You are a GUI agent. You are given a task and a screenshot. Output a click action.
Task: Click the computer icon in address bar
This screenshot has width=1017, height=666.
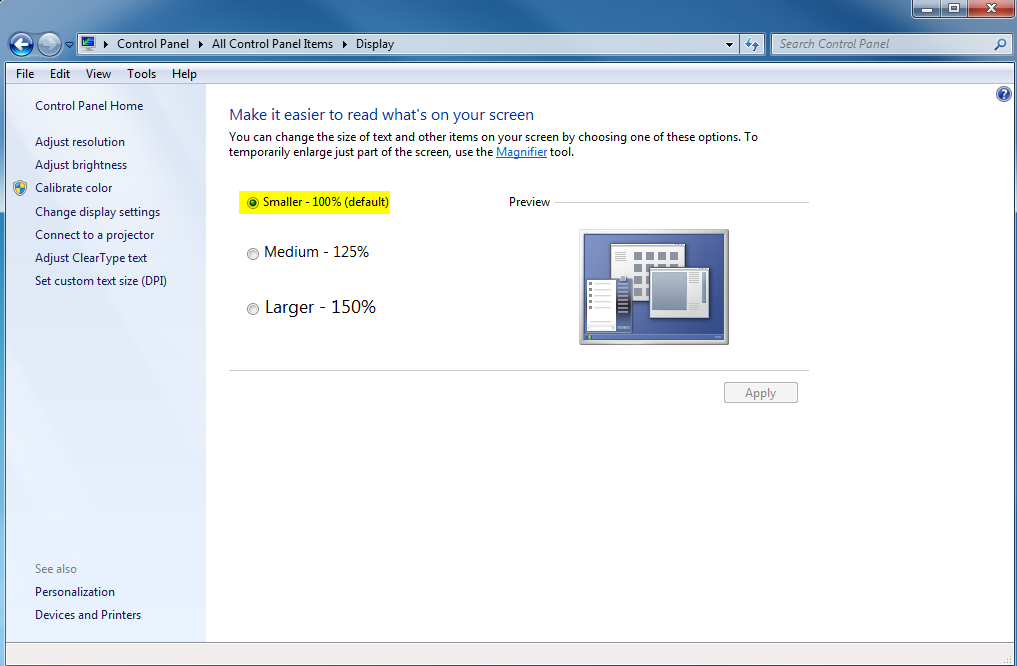click(x=88, y=43)
